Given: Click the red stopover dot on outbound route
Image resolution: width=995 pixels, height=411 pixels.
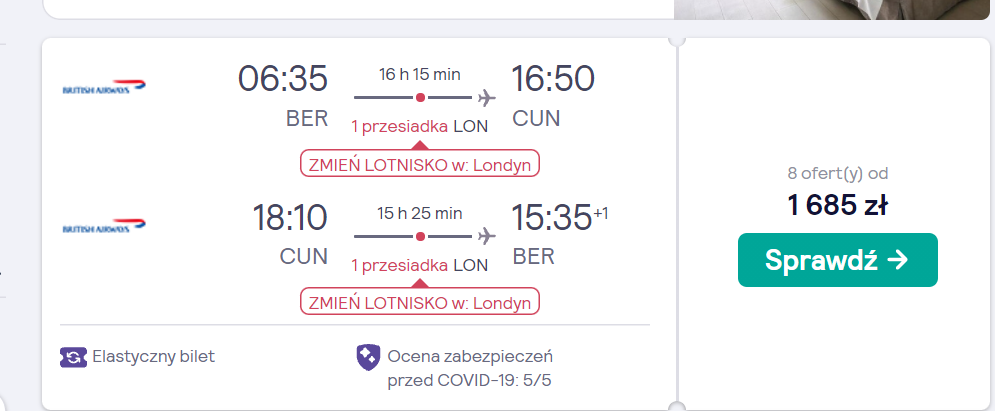Looking at the screenshot, I should (x=419, y=98).
